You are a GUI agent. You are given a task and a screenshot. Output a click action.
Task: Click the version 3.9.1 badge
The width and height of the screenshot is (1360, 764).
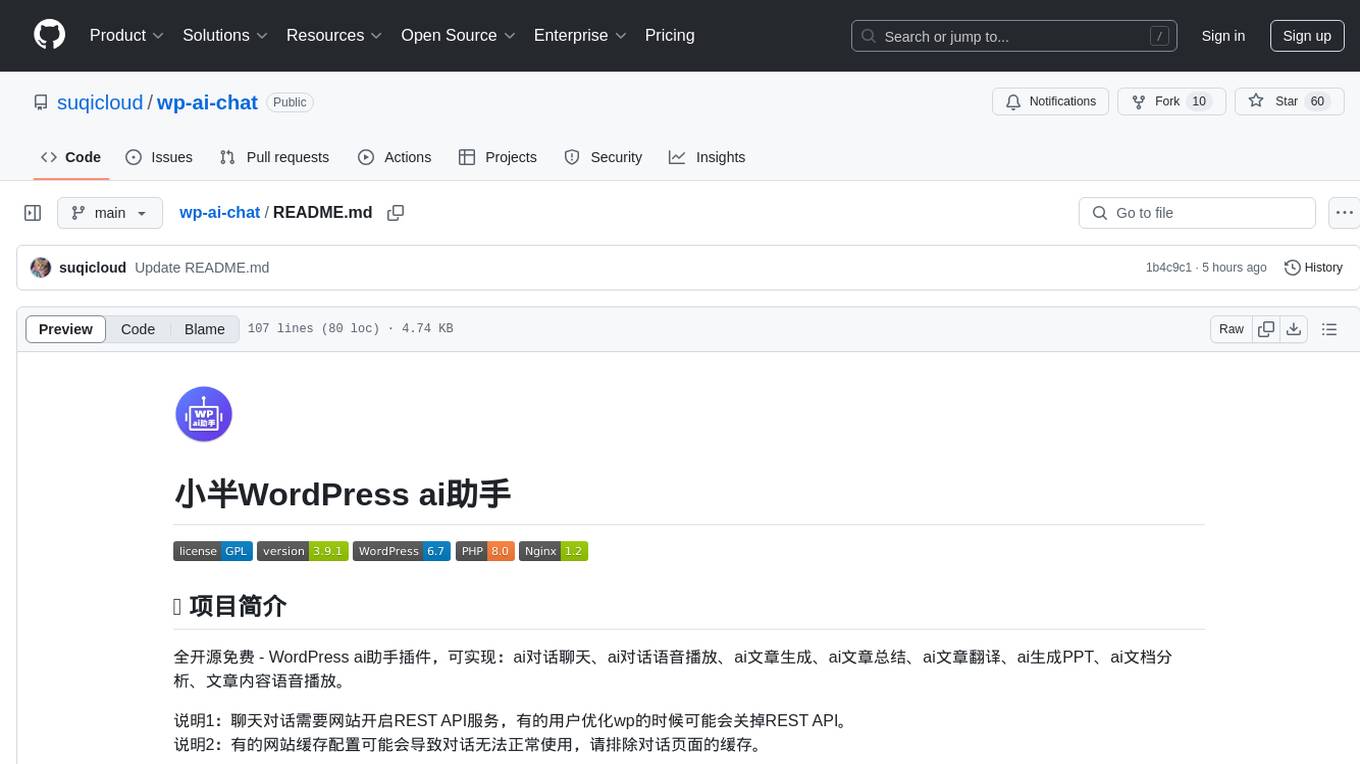tap(303, 551)
